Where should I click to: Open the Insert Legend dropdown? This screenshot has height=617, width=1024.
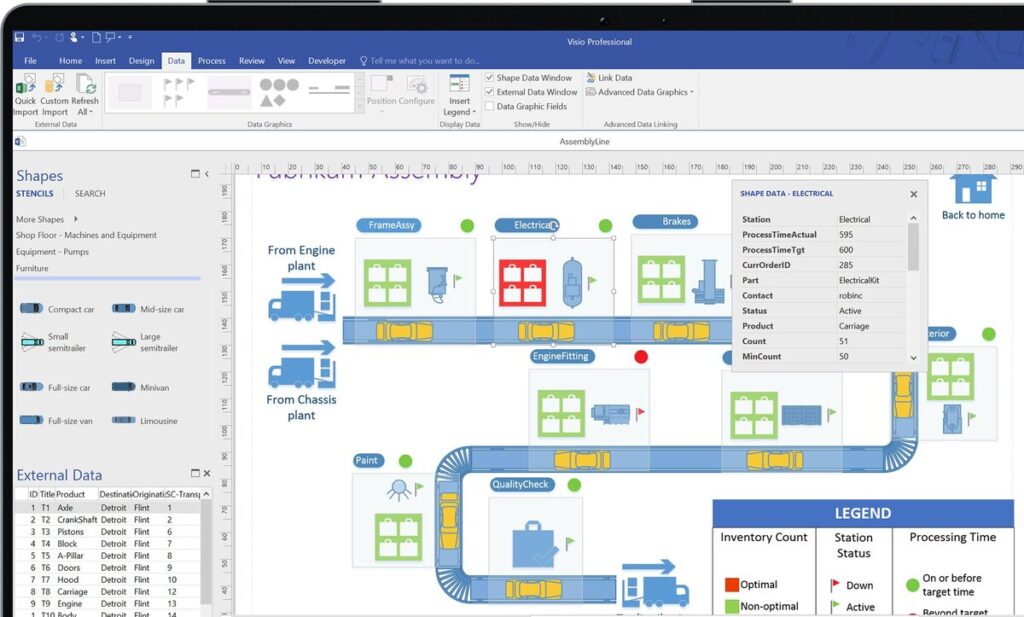459,97
